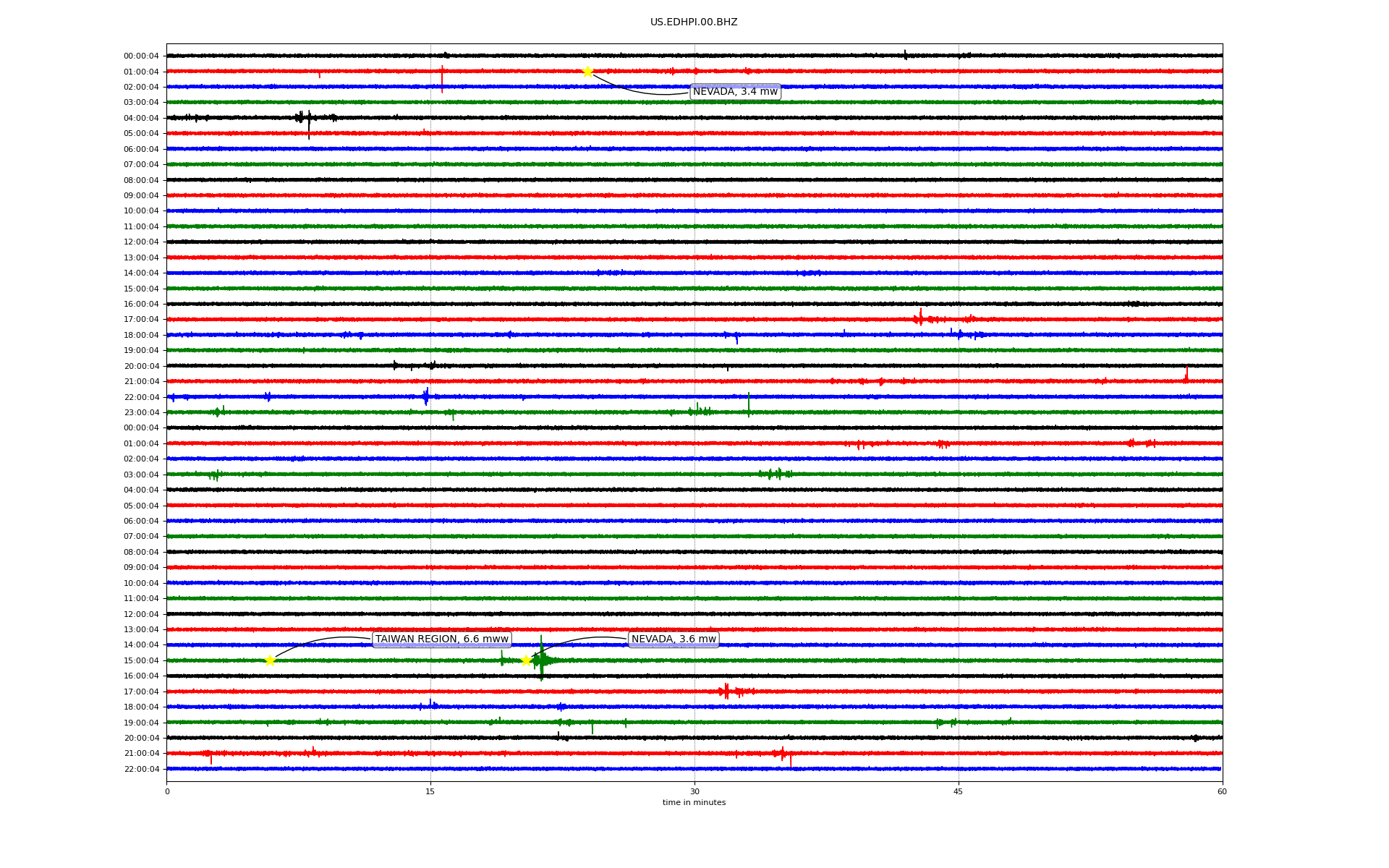
Task: Click the tall red spike on the 01:00:04 trace
Action: tap(442, 78)
